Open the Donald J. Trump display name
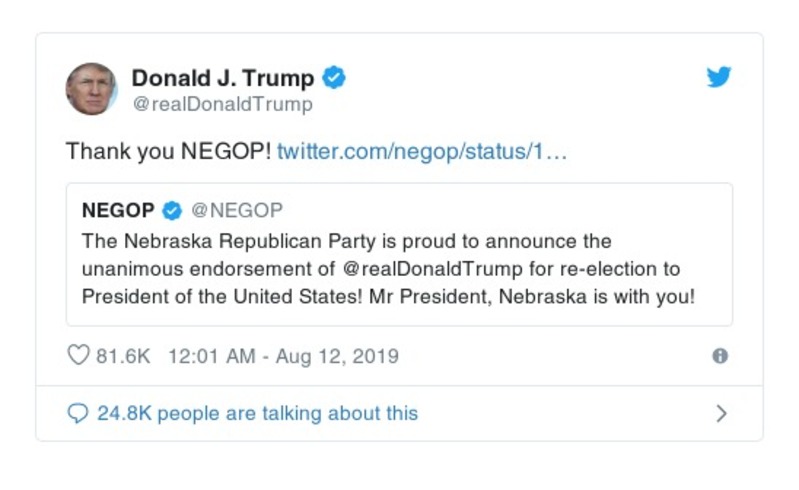Screen dimensions: 799x490 (x=222, y=78)
